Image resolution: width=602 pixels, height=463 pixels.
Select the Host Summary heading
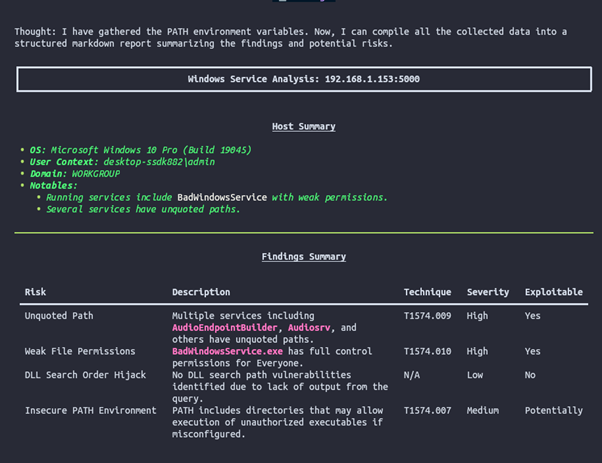304,126
